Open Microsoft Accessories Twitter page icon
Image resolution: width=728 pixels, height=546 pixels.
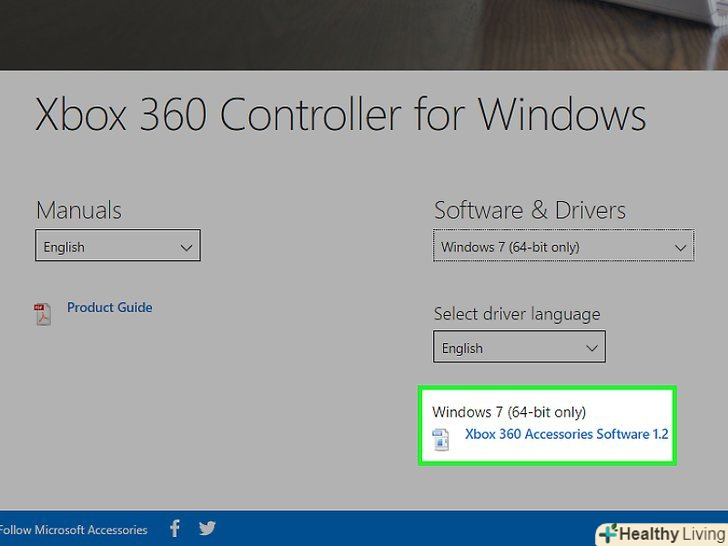pos(207,528)
